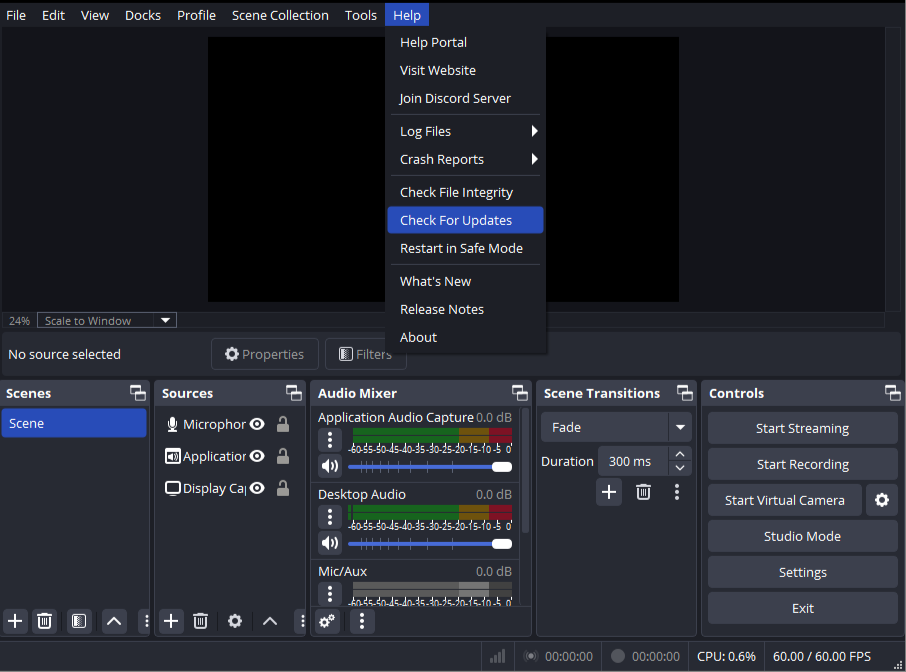Screen dimensions: 906x672
Task: Open source properties gear in Sources panel
Action: click(x=235, y=621)
